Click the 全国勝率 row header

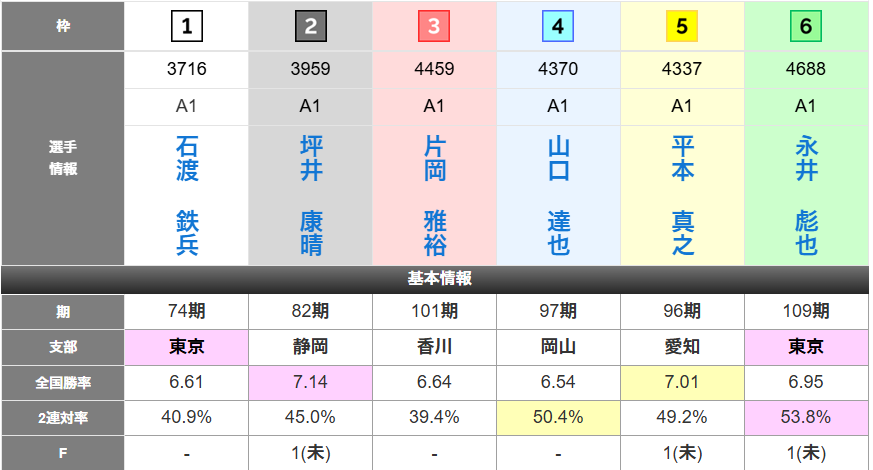[63, 381]
